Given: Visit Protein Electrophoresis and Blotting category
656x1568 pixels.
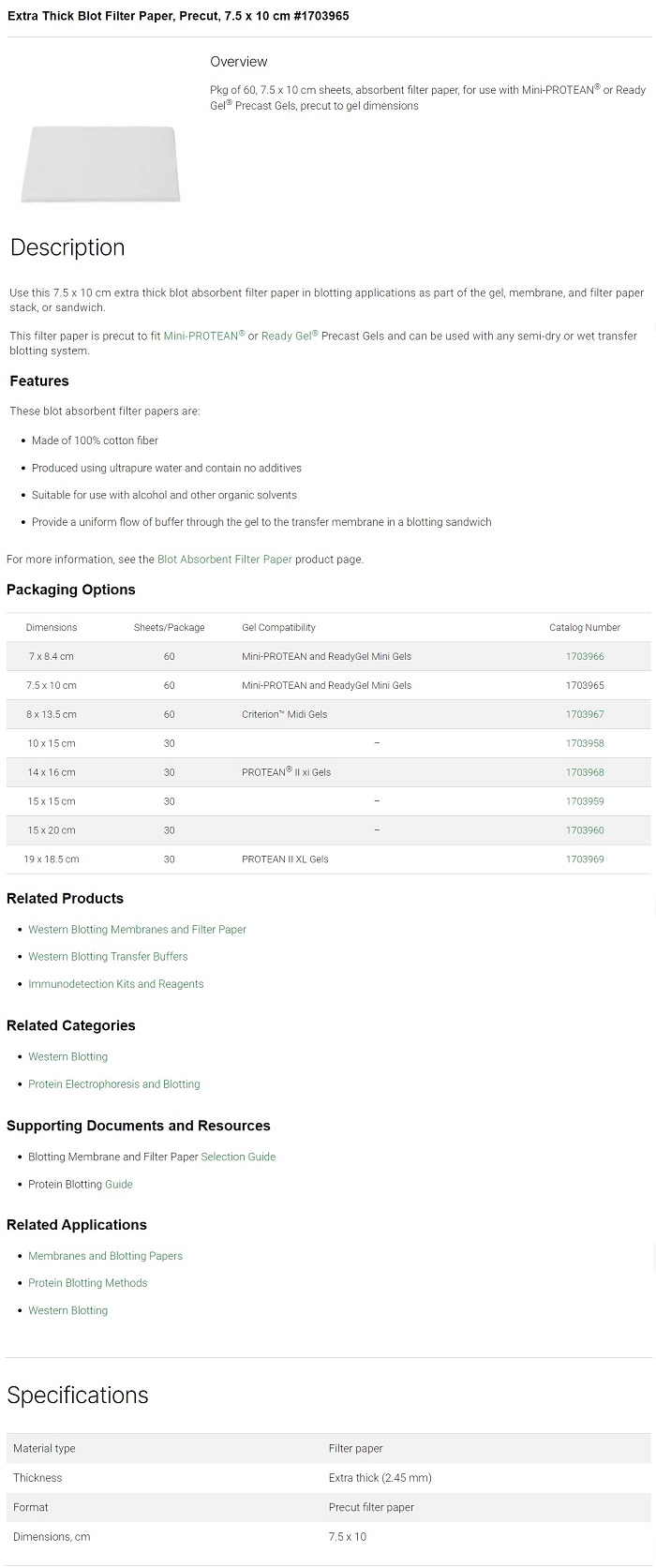Looking at the screenshot, I should coord(113,1084).
